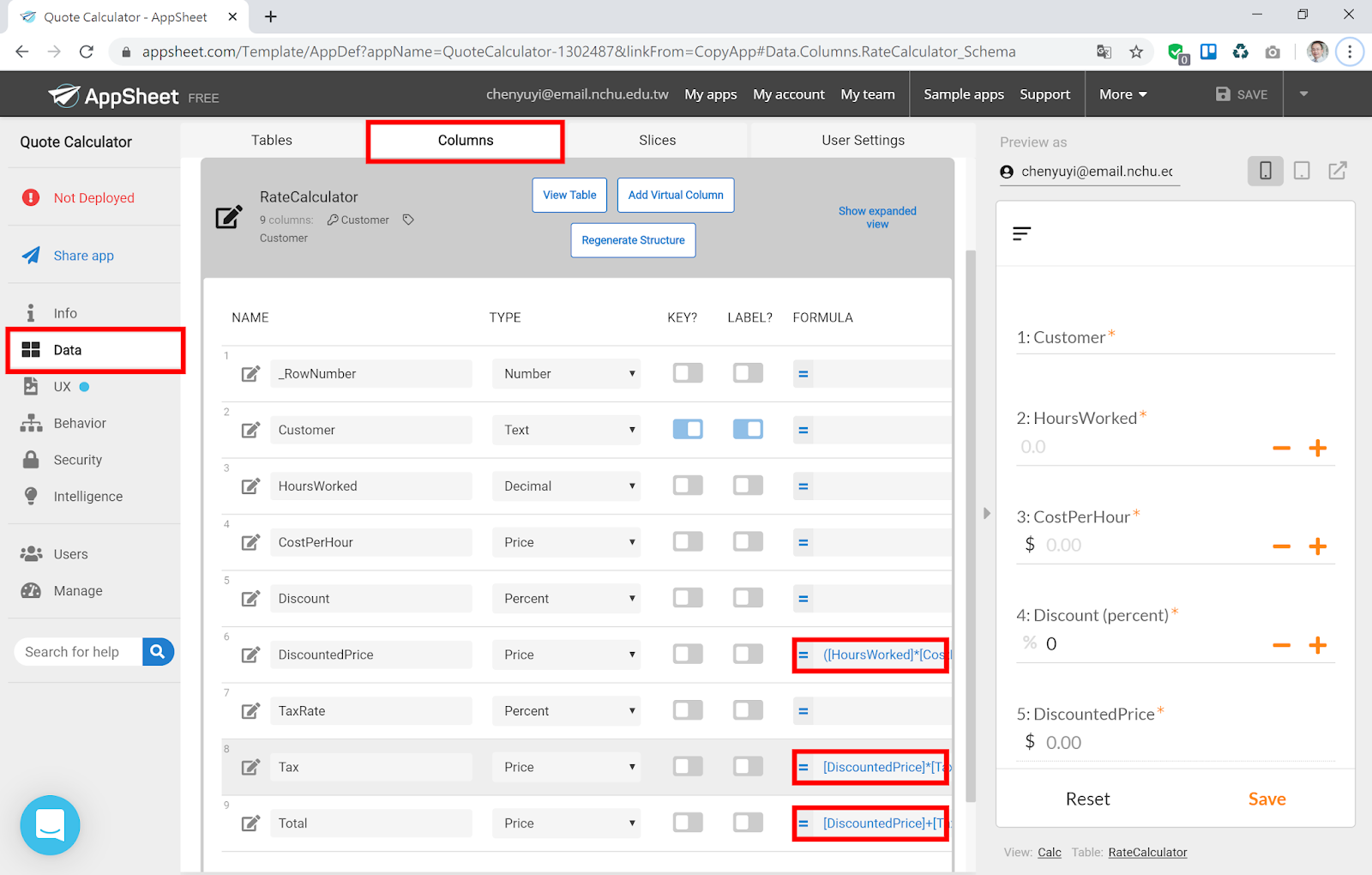
Task: Open edit pencil for Discount column
Action: tap(250, 599)
